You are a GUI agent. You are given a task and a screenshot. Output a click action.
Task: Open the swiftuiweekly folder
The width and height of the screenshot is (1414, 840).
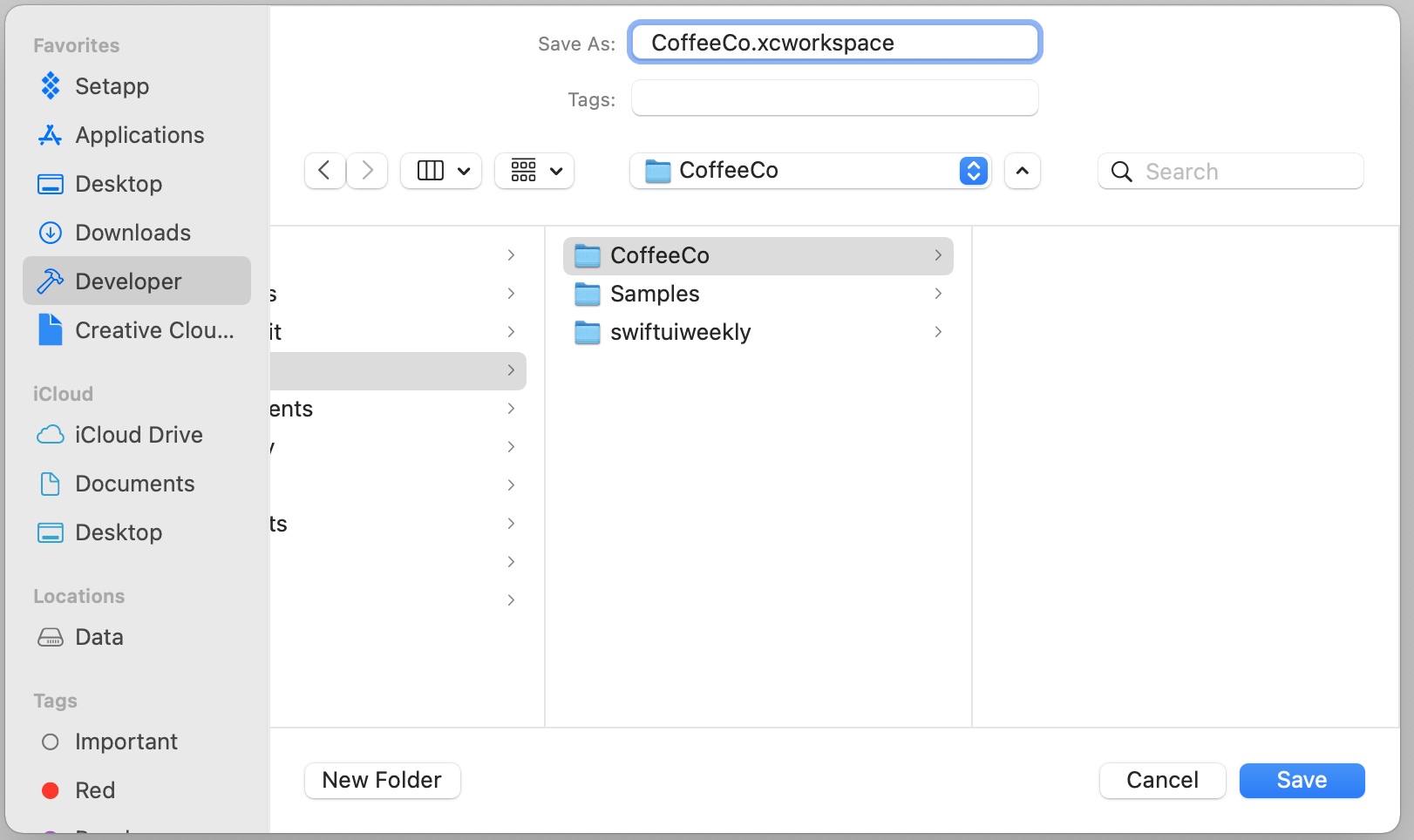680,332
